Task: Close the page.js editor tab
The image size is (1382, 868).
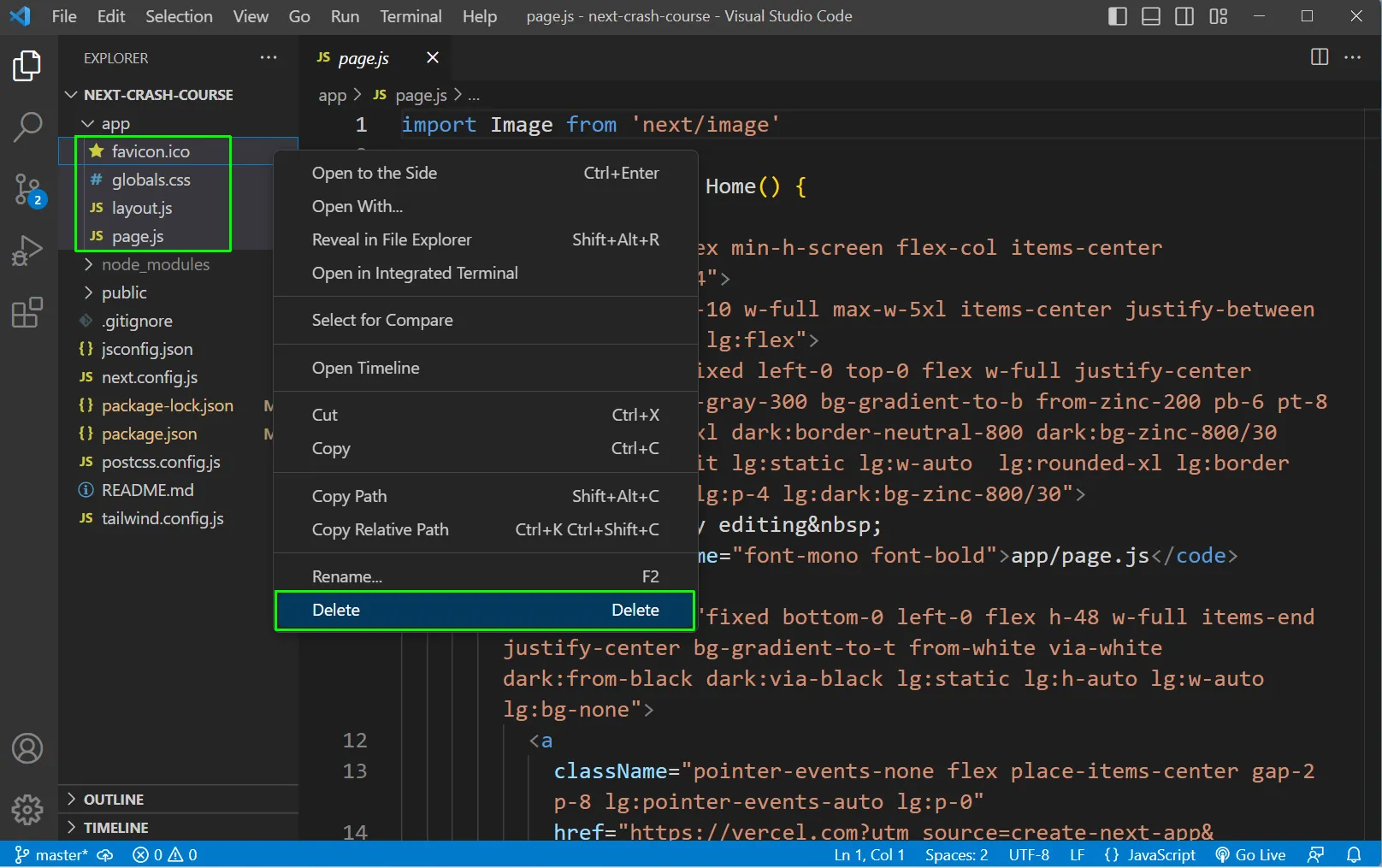Action: pyautogui.click(x=433, y=57)
